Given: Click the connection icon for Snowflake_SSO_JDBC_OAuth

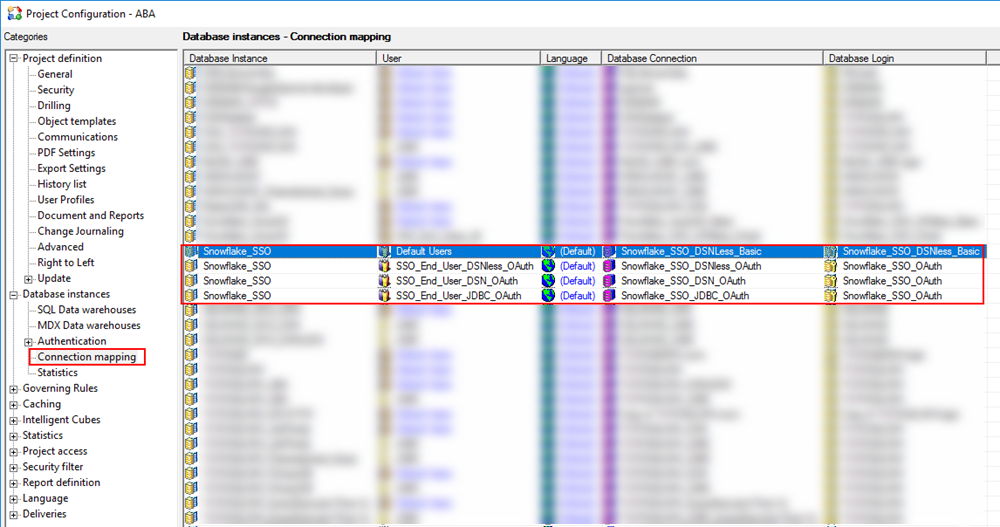Looking at the screenshot, I should point(609,297).
